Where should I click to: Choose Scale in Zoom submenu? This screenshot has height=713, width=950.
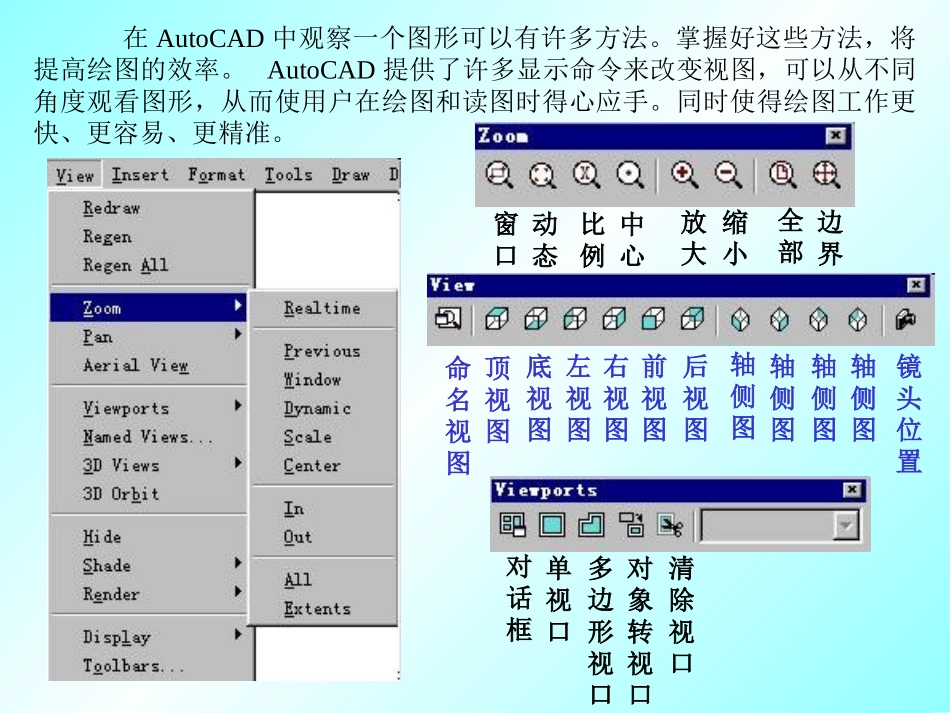coord(324,437)
